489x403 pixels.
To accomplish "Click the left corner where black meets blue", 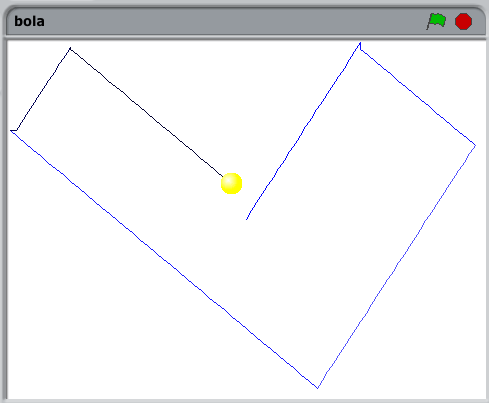I will click(12, 131).
